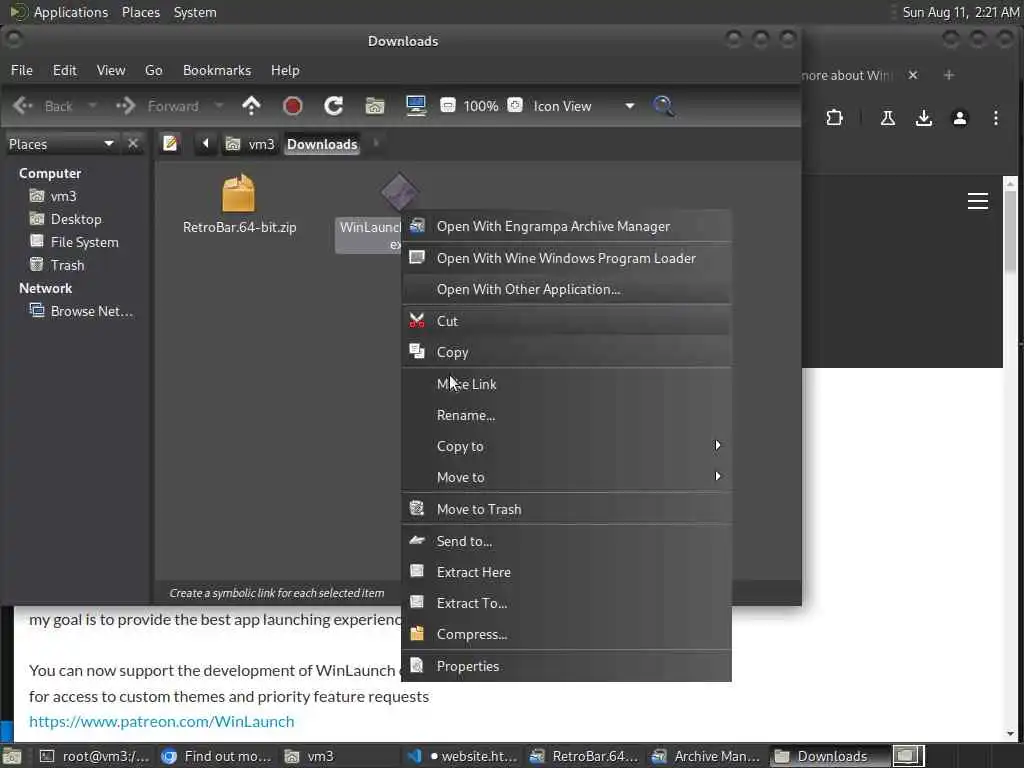Follow the patreon.com/WinLaunch link
This screenshot has width=1024, height=768.
click(x=161, y=722)
